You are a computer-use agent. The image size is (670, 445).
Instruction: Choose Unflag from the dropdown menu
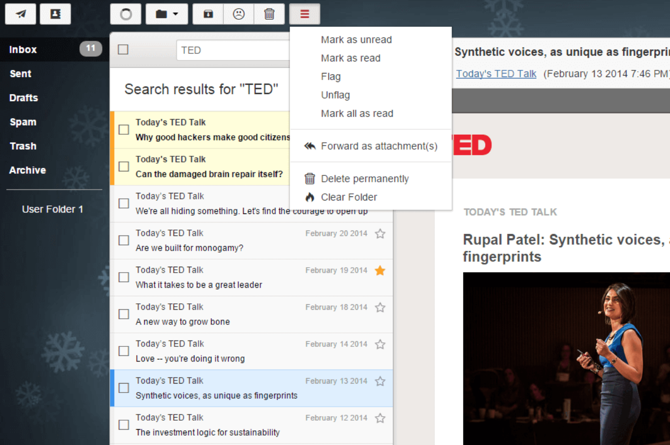335,95
